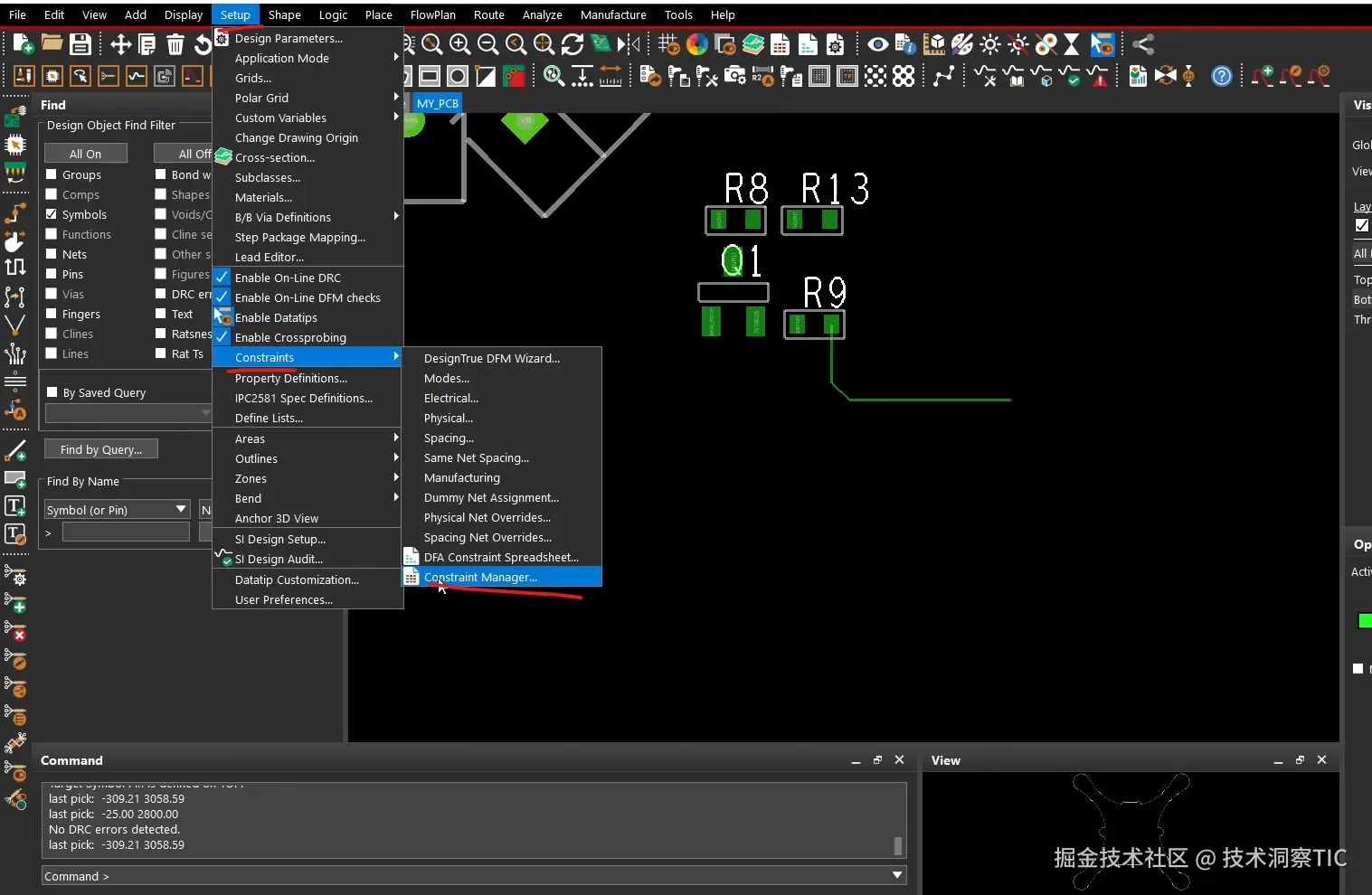Uncheck the Symbols checkbox
The width and height of the screenshot is (1372, 895).
[52, 214]
